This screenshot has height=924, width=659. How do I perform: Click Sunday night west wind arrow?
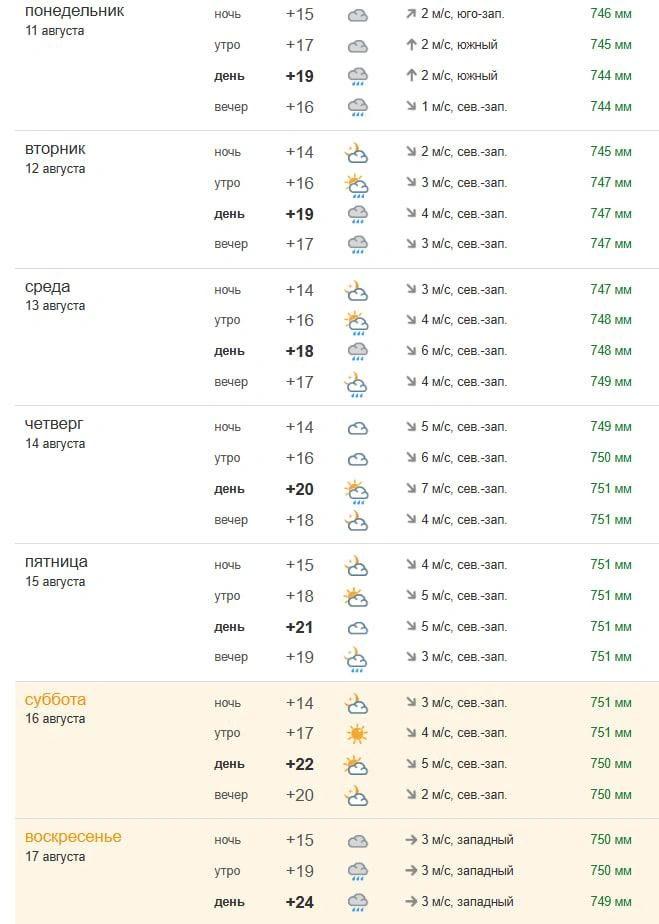[411, 840]
